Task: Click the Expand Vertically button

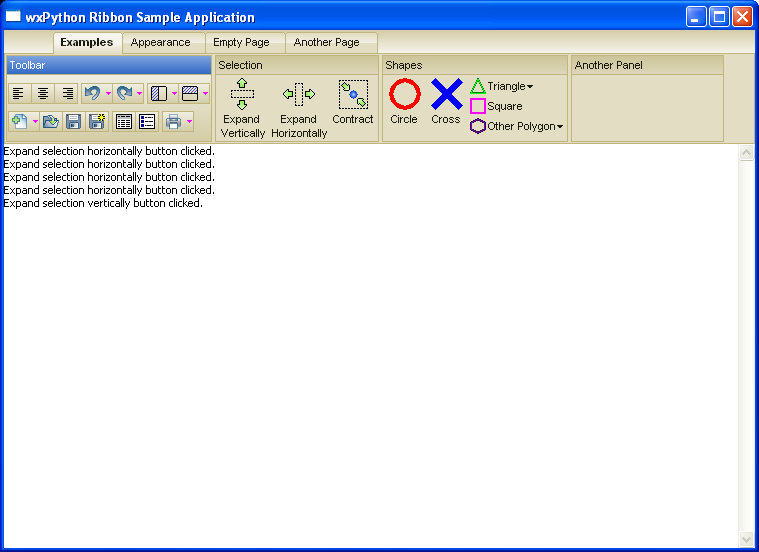Action: click(242, 108)
